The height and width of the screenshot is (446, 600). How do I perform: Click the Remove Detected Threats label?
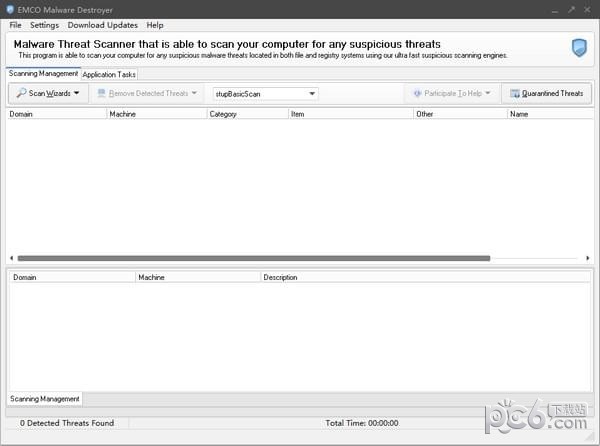[x=148, y=93]
